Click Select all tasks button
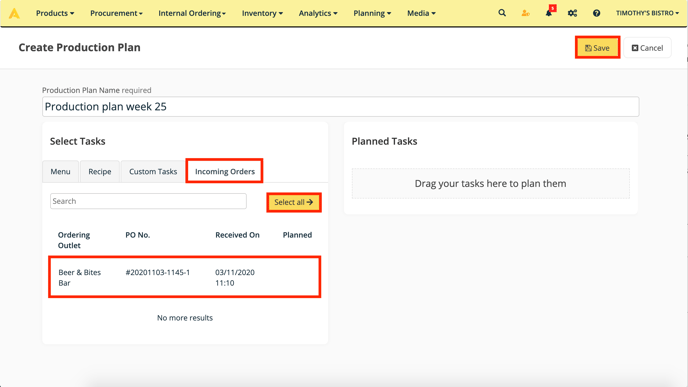The image size is (688, 387). pyautogui.click(x=294, y=202)
